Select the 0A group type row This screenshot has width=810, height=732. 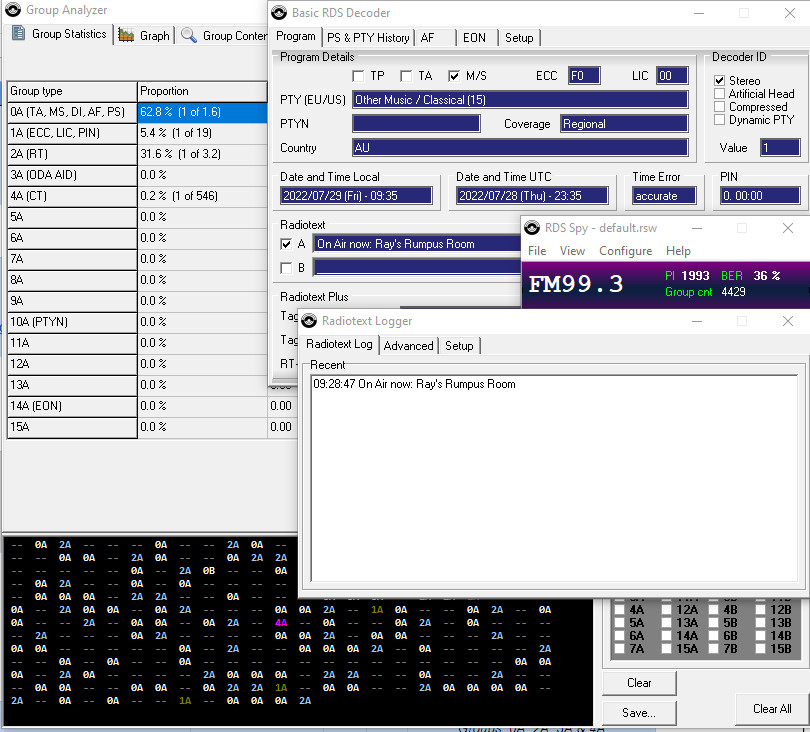[70, 112]
